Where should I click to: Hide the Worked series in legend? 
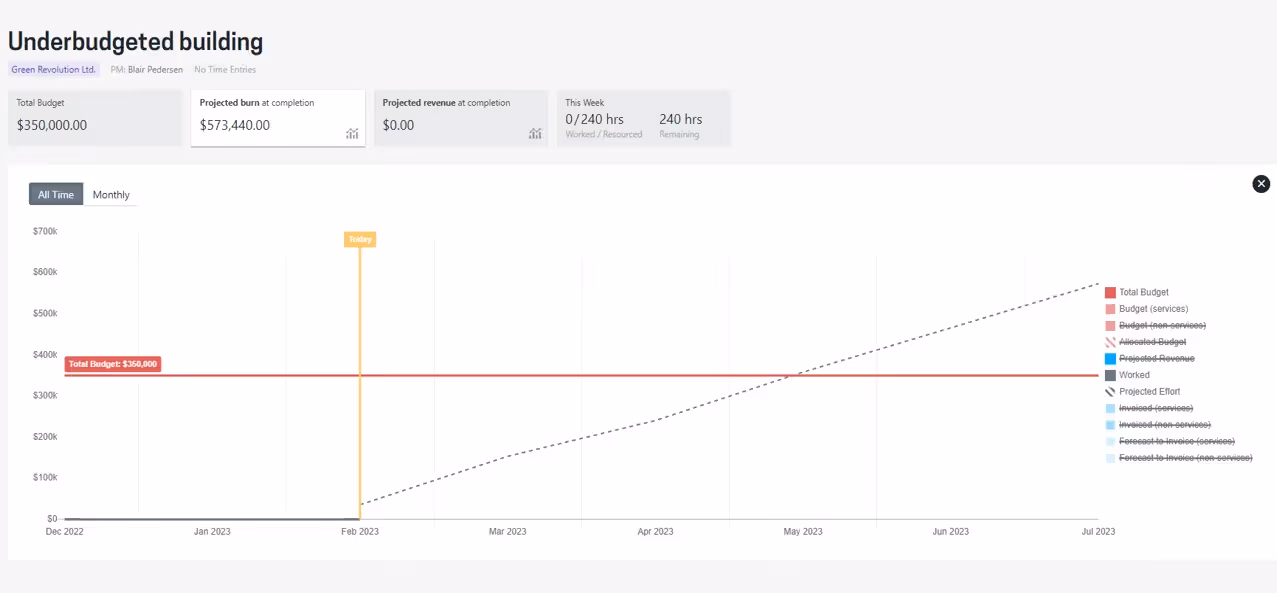tap(1127, 375)
